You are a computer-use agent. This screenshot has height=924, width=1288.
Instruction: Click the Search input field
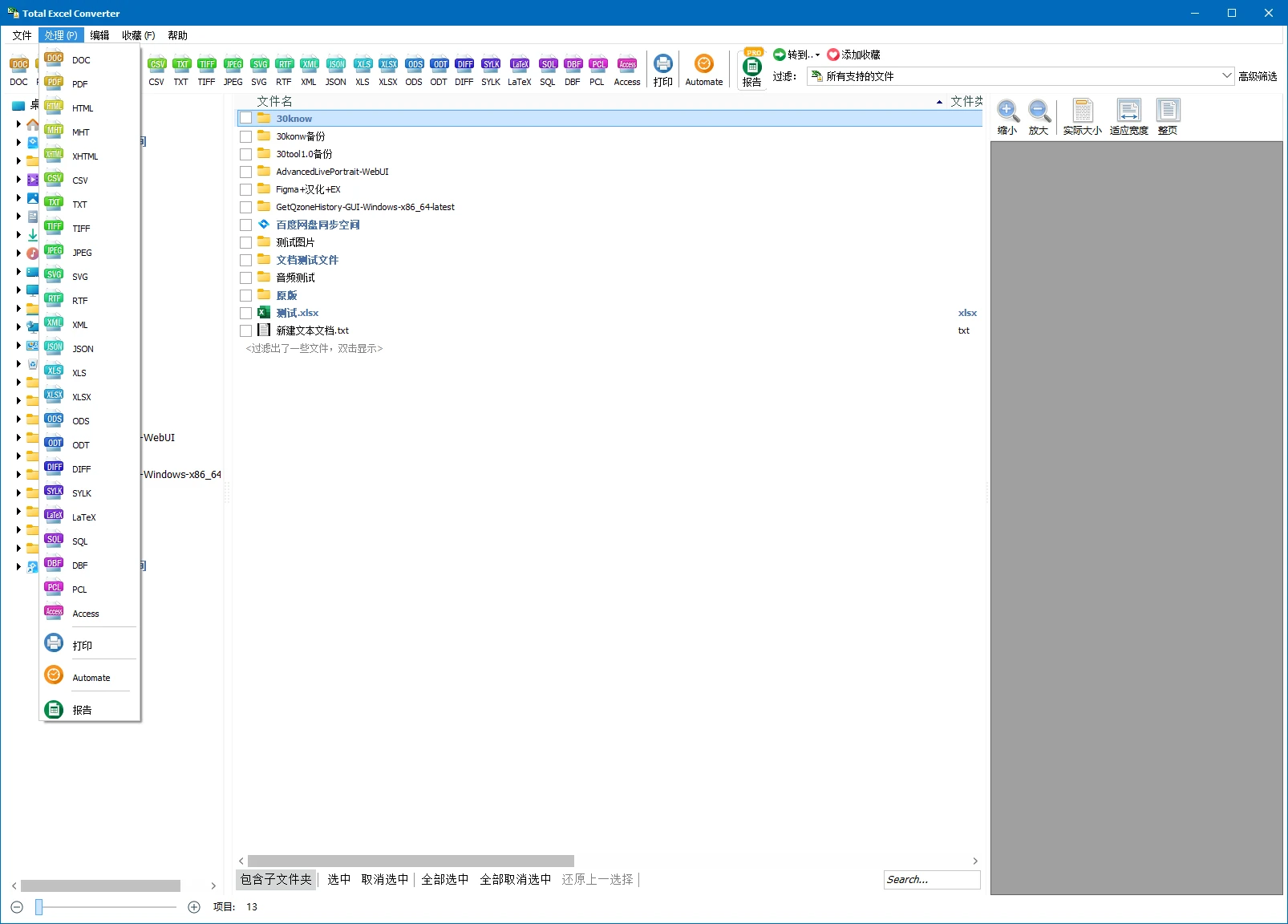click(931, 880)
